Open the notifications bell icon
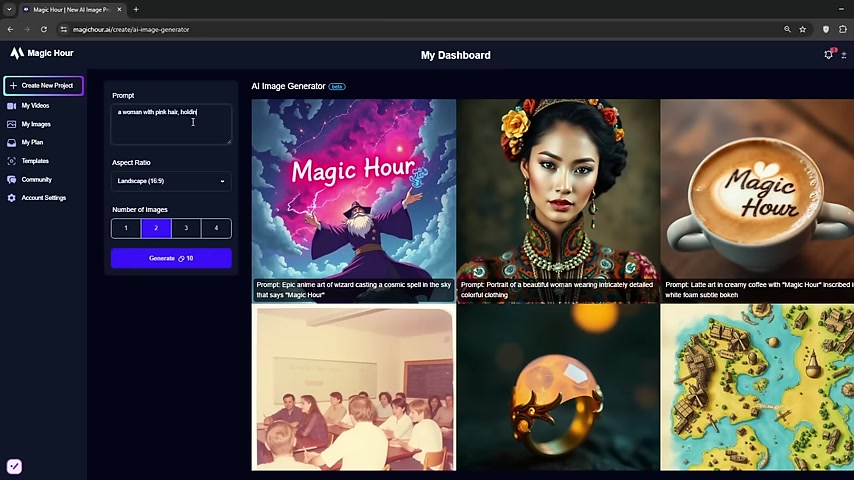854x480 pixels. coord(828,54)
